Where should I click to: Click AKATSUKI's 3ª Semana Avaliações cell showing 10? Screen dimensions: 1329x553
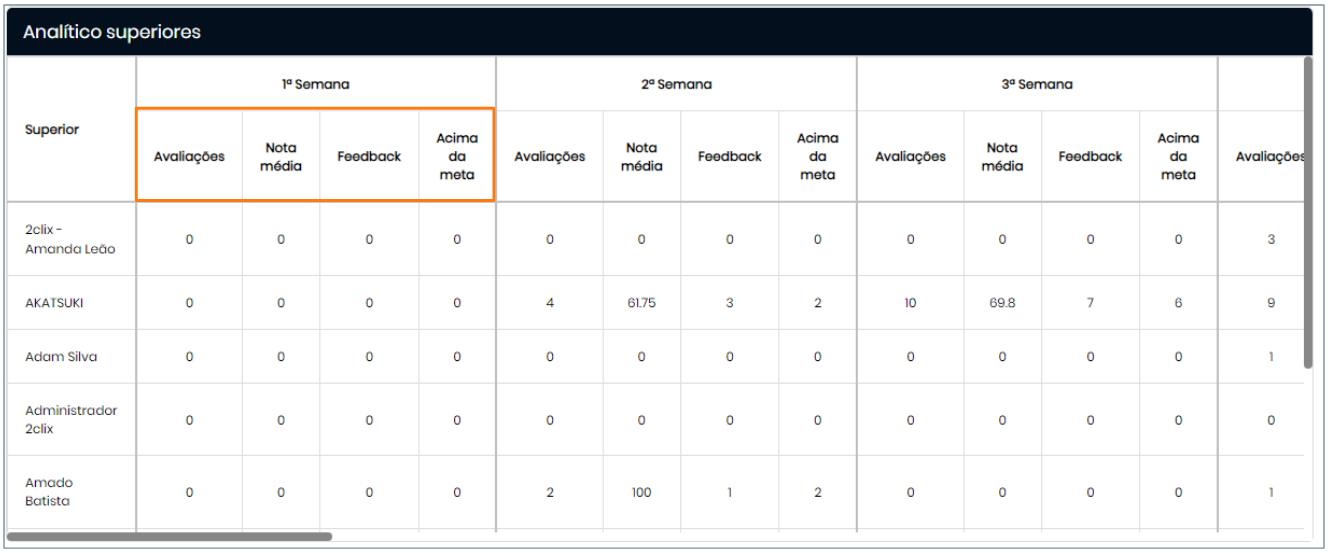(910, 303)
